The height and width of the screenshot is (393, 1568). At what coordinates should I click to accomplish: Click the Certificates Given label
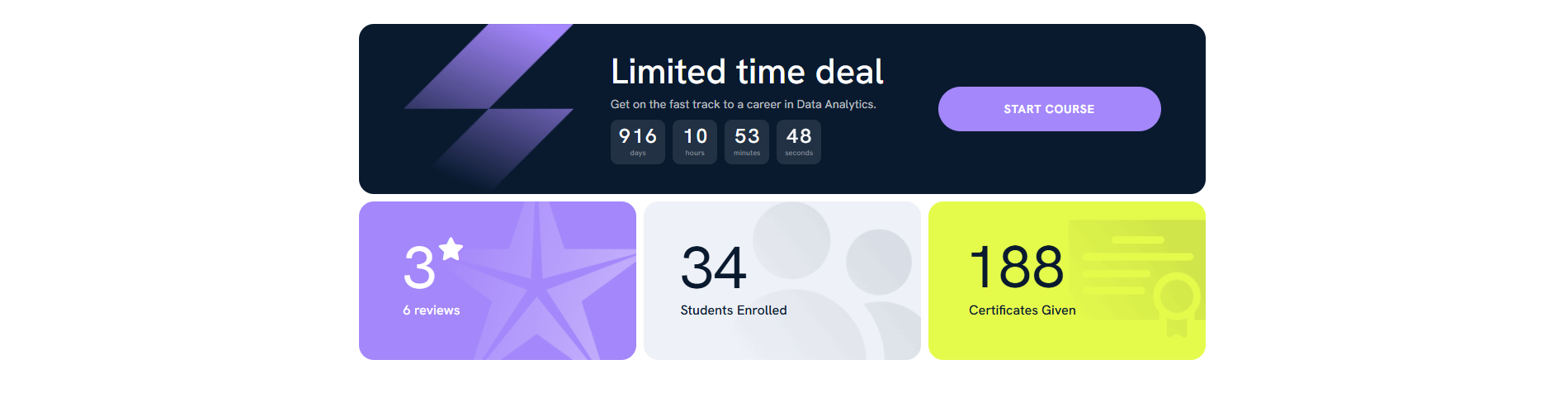tap(1023, 310)
